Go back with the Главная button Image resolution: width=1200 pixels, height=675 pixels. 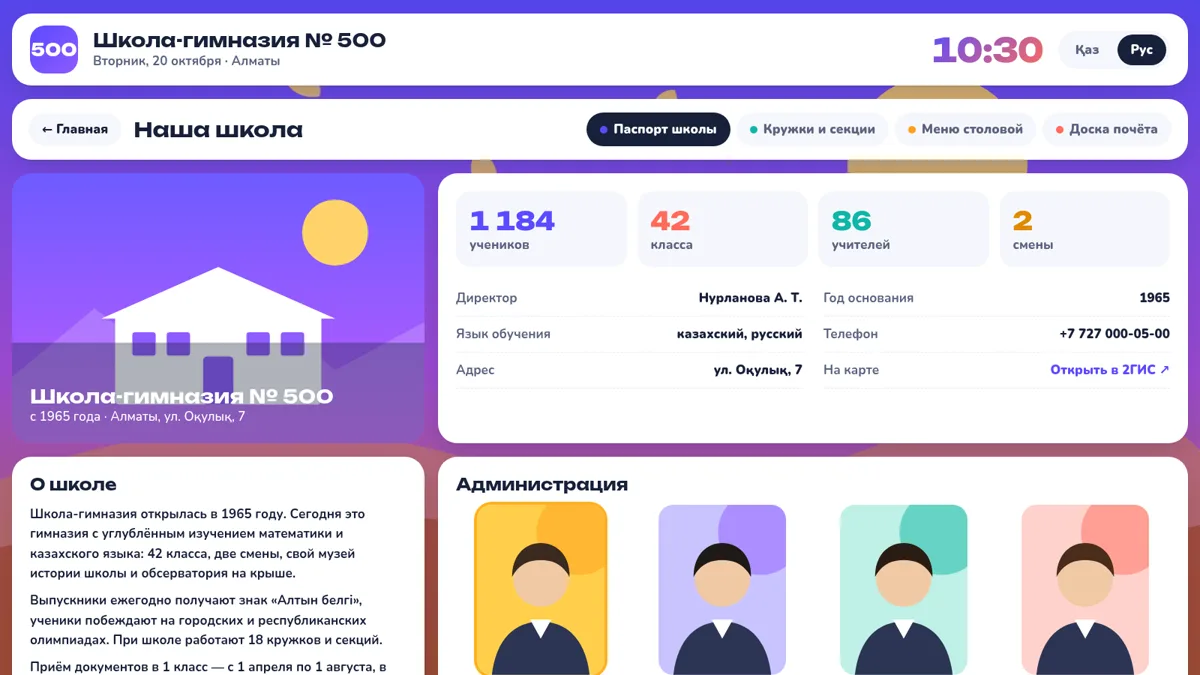(75, 129)
